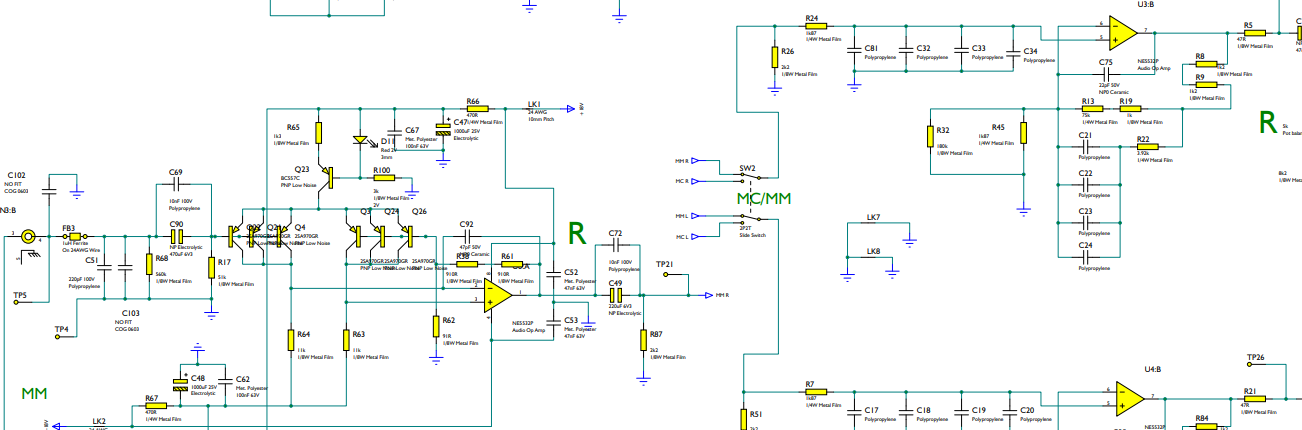This screenshot has height=430, width=1302.
Task: Select the R68 560k resistor symbol
Action: [148, 264]
